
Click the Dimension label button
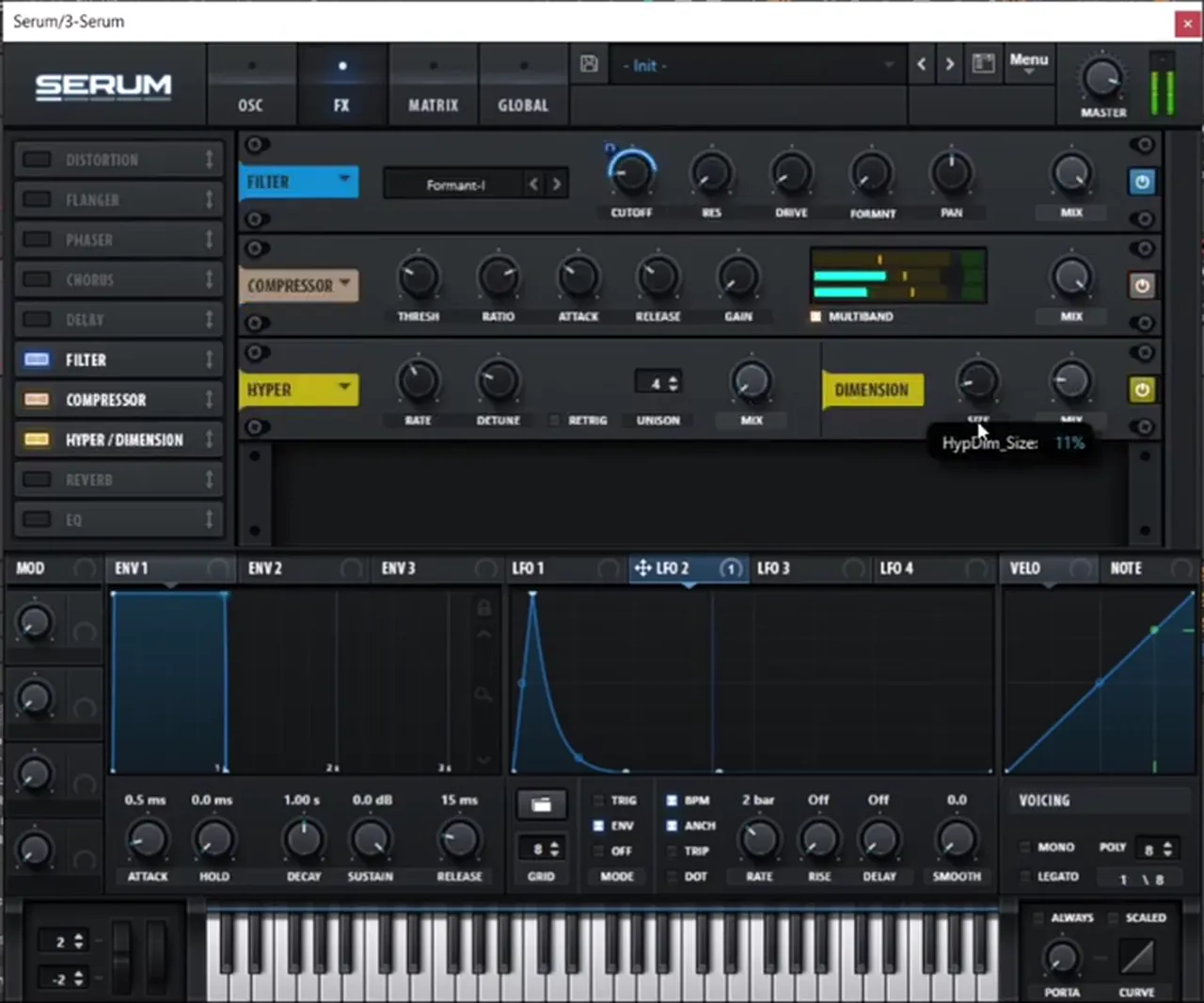[872, 390]
